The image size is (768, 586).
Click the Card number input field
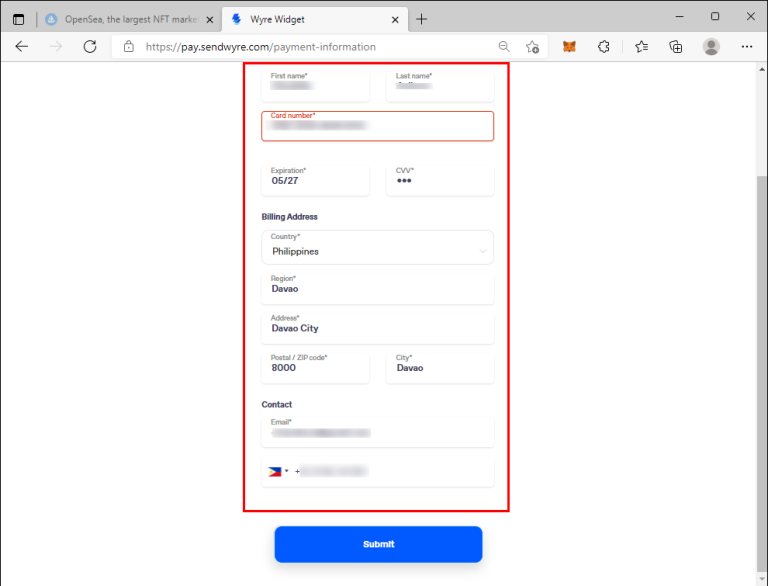(x=378, y=125)
